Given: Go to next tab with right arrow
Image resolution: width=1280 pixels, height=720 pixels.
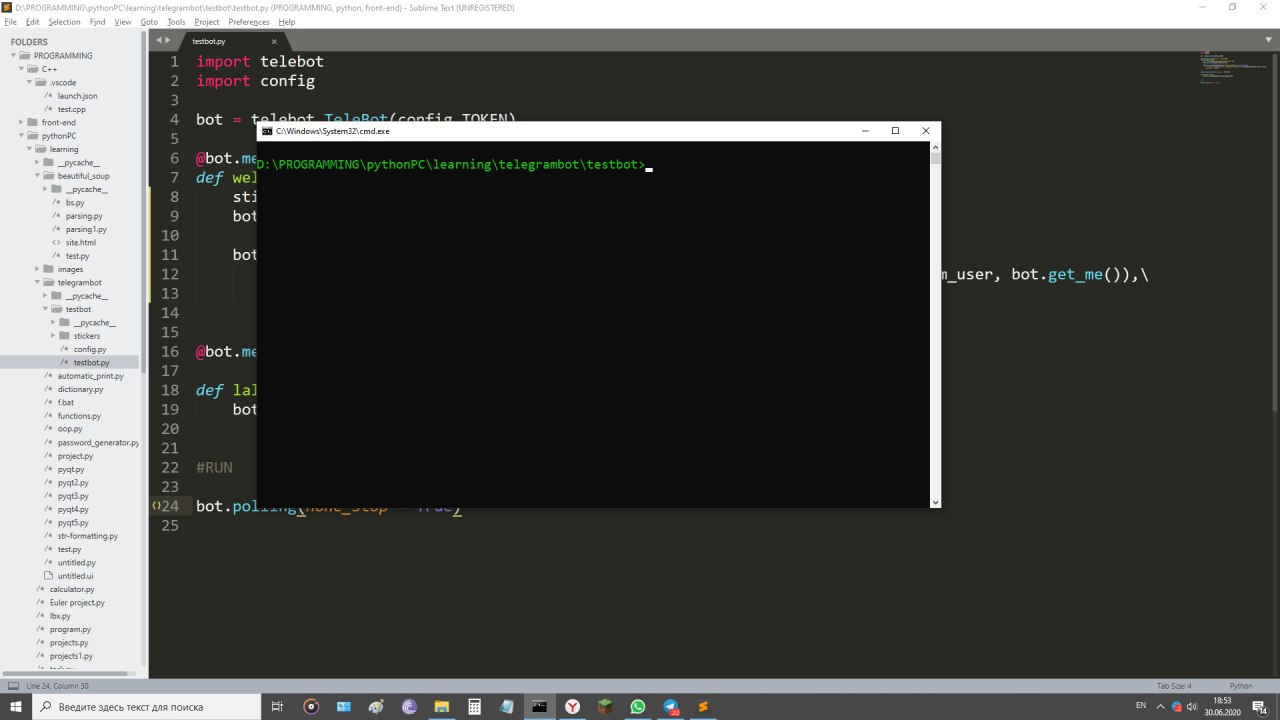Looking at the screenshot, I should (168, 40).
